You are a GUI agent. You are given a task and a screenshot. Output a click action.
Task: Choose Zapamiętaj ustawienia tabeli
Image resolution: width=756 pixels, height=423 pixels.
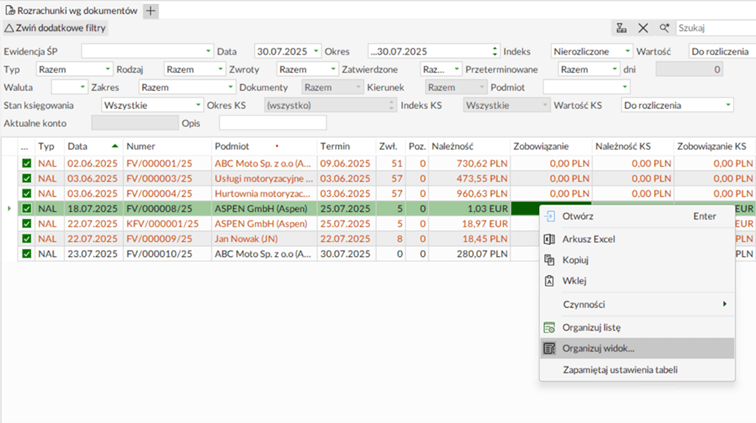(x=620, y=370)
